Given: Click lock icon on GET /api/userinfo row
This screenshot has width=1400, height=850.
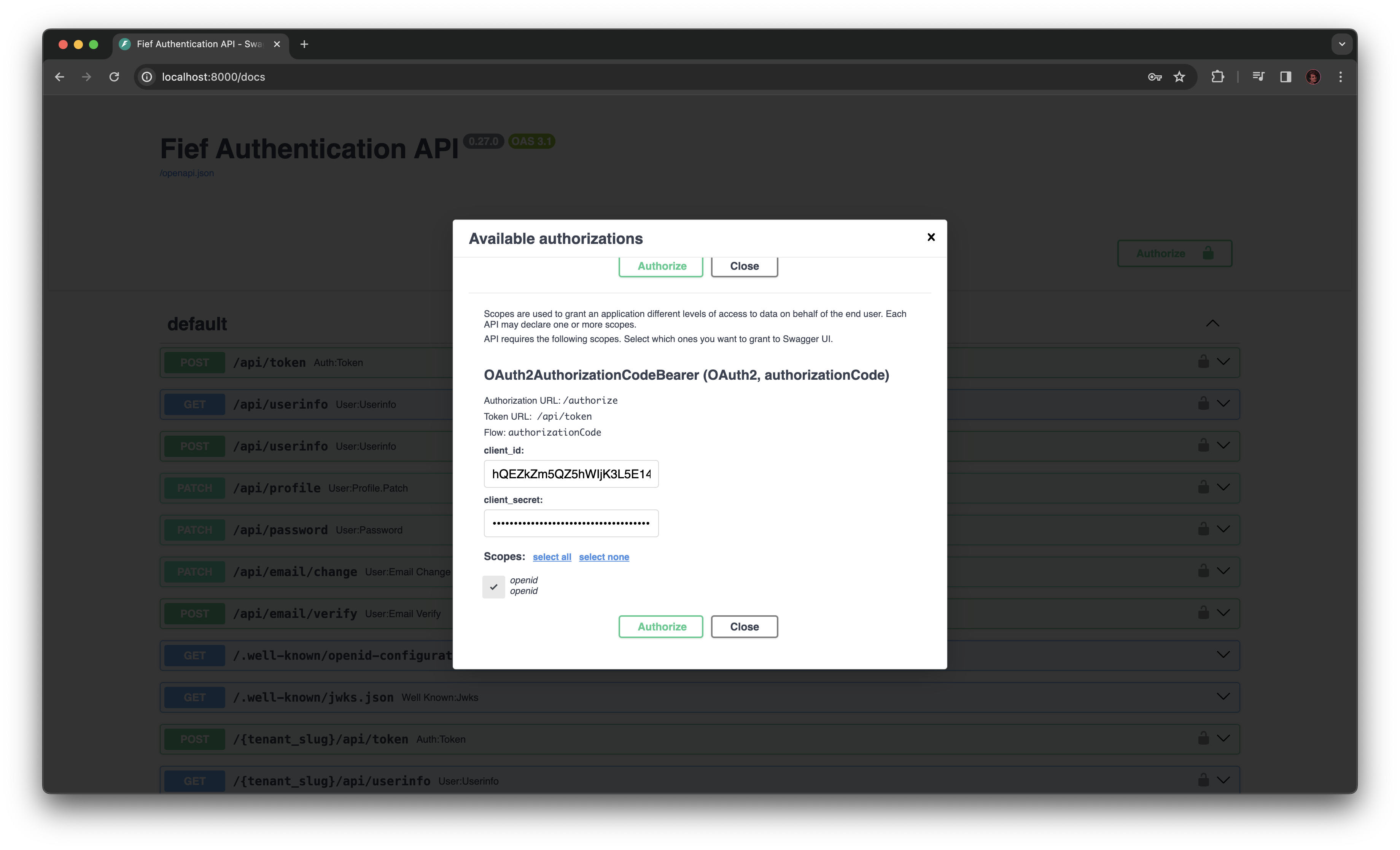Looking at the screenshot, I should click(1203, 403).
